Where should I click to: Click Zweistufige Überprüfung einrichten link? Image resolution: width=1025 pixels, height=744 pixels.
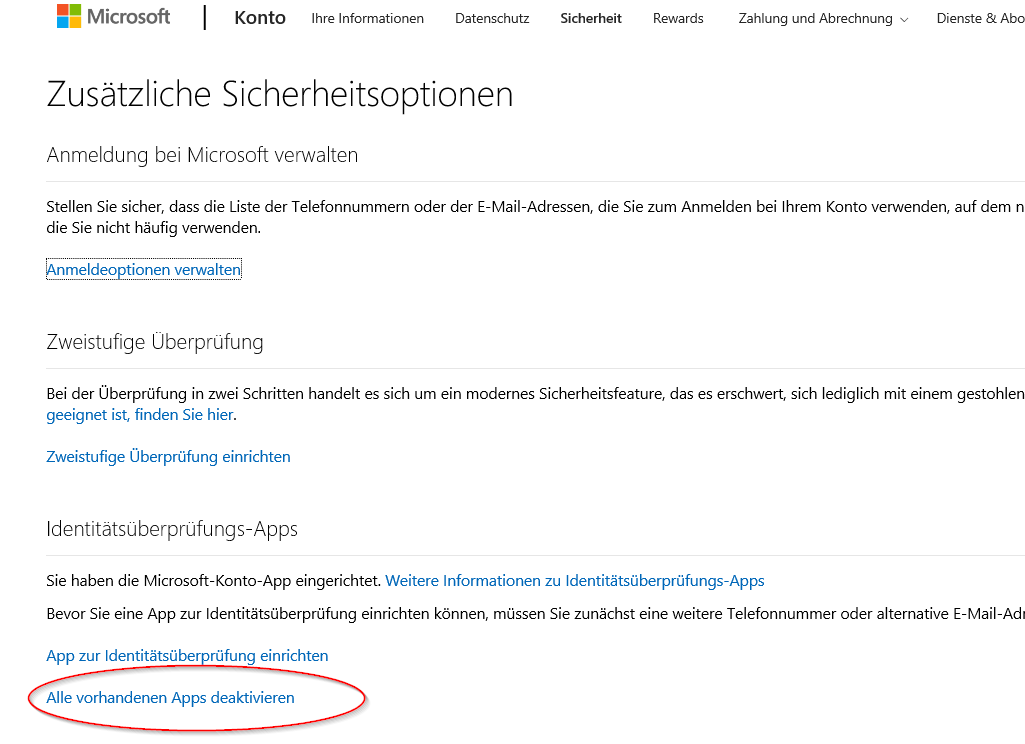pos(168,457)
